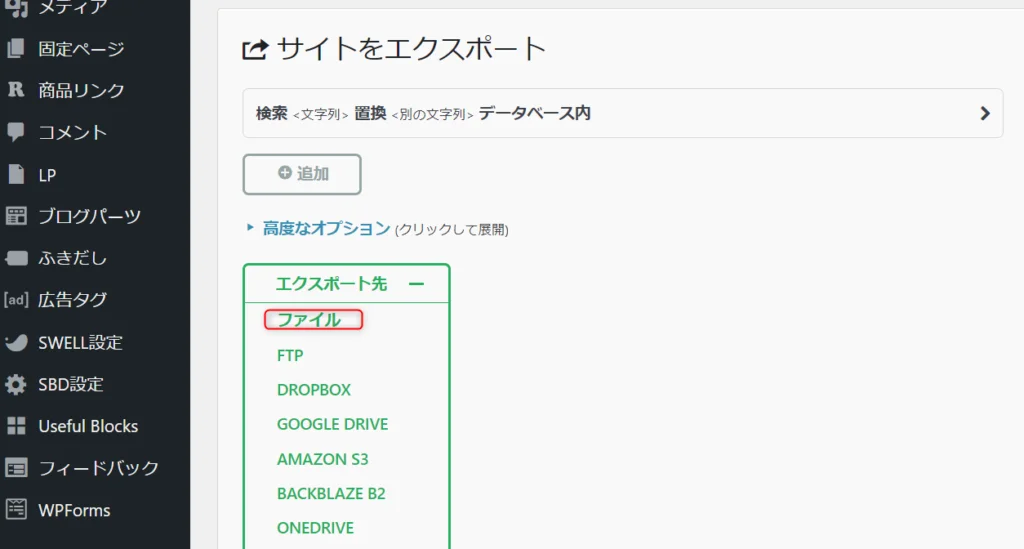Click the SBD設定 gear icon
The height and width of the screenshot is (549, 1024).
click(x=16, y=384)
